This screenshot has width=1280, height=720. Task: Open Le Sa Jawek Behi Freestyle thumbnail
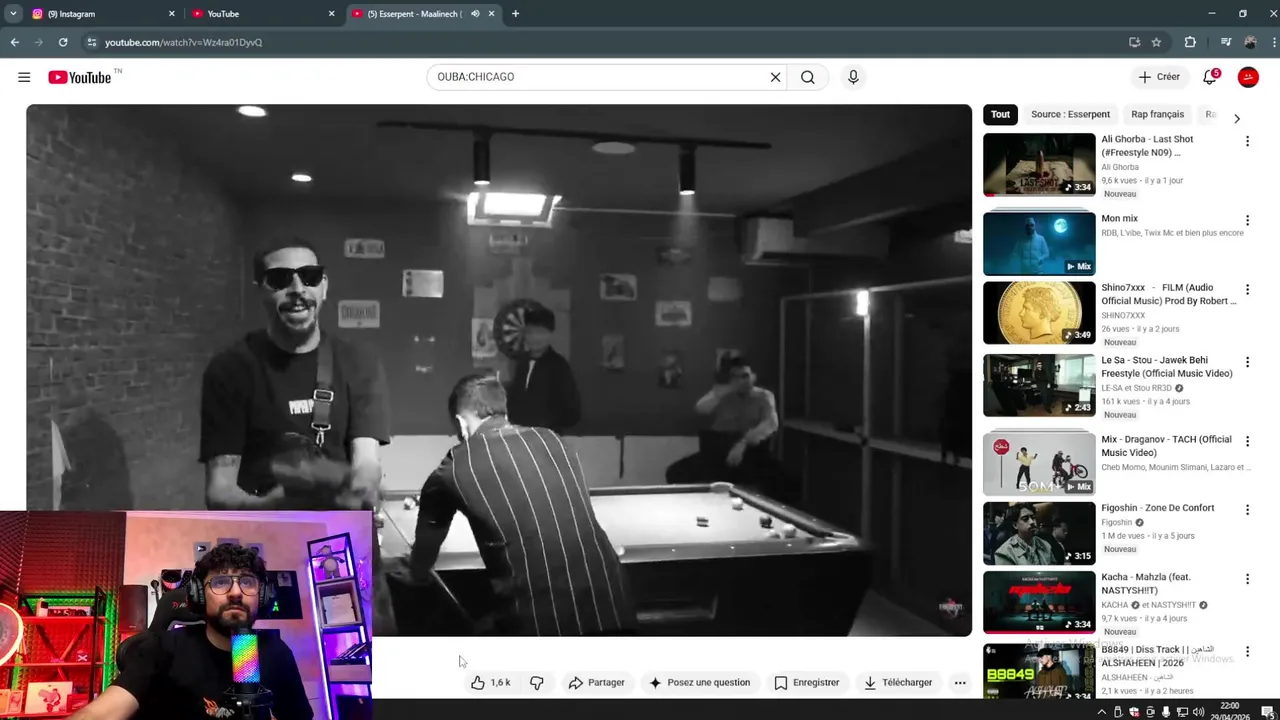[x=1039, y=385]
